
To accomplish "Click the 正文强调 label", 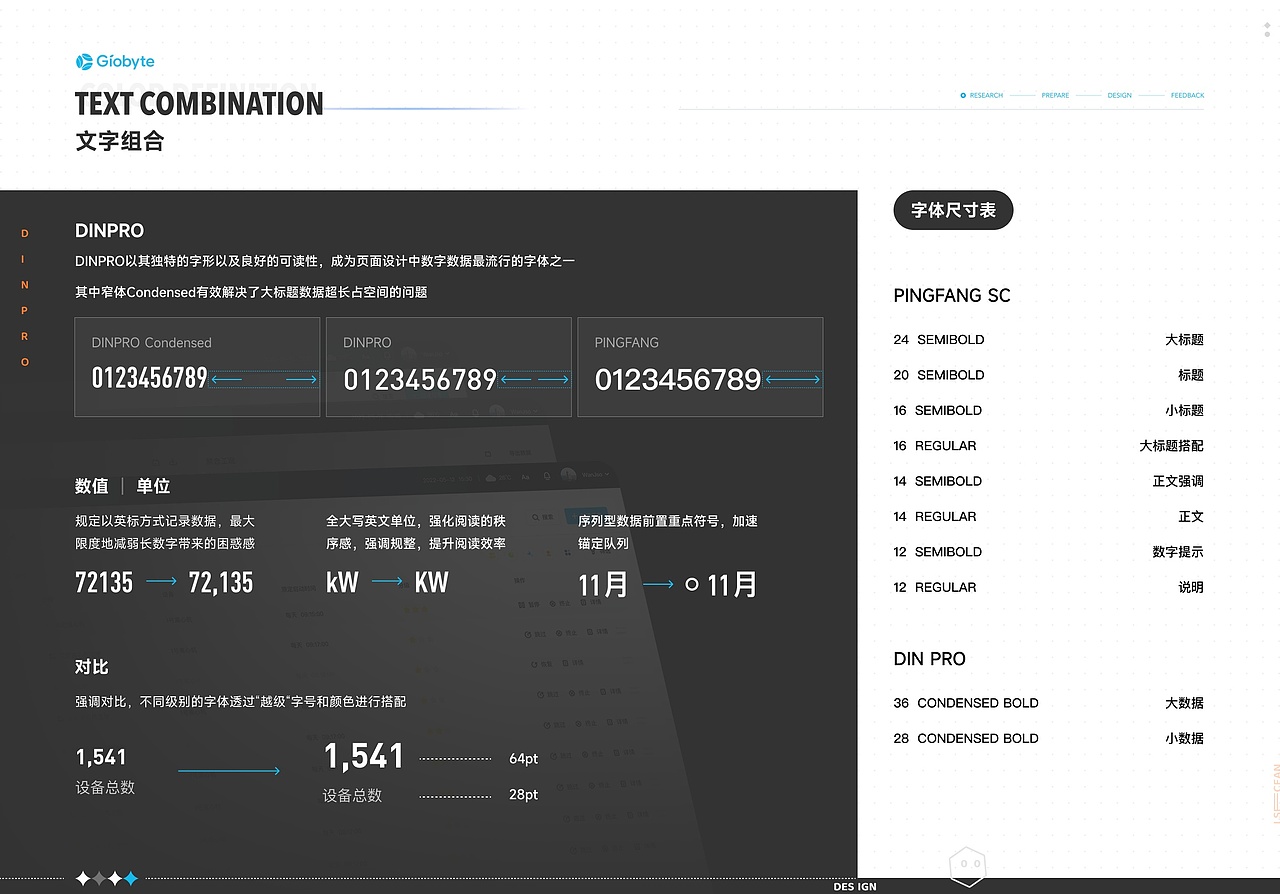I will [1178, 481].
